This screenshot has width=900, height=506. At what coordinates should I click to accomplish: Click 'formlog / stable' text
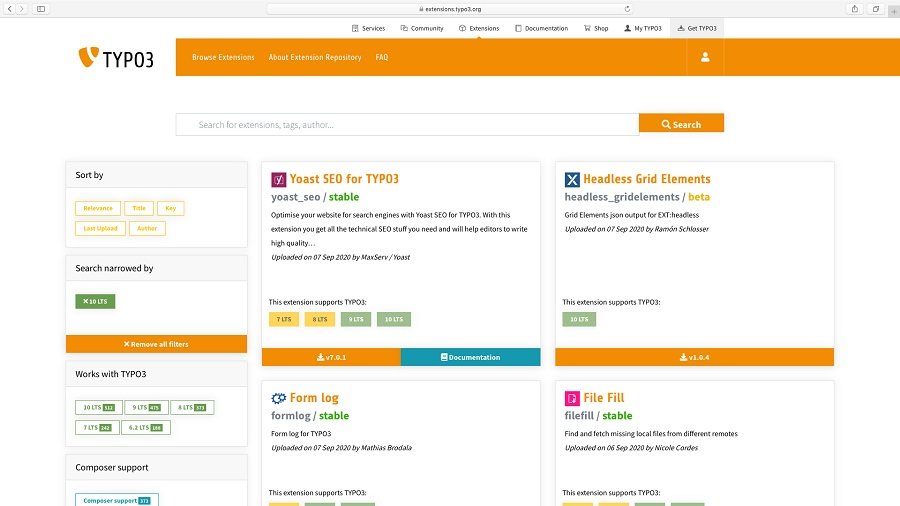coord(310,415)
